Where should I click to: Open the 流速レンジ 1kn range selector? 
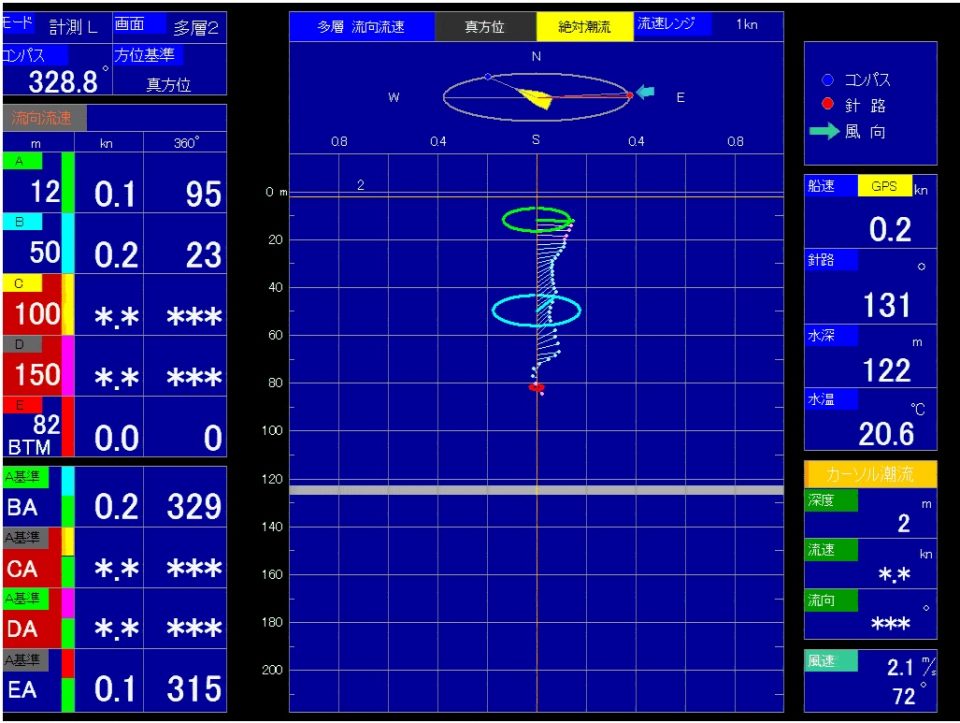[x=708, y=25]
